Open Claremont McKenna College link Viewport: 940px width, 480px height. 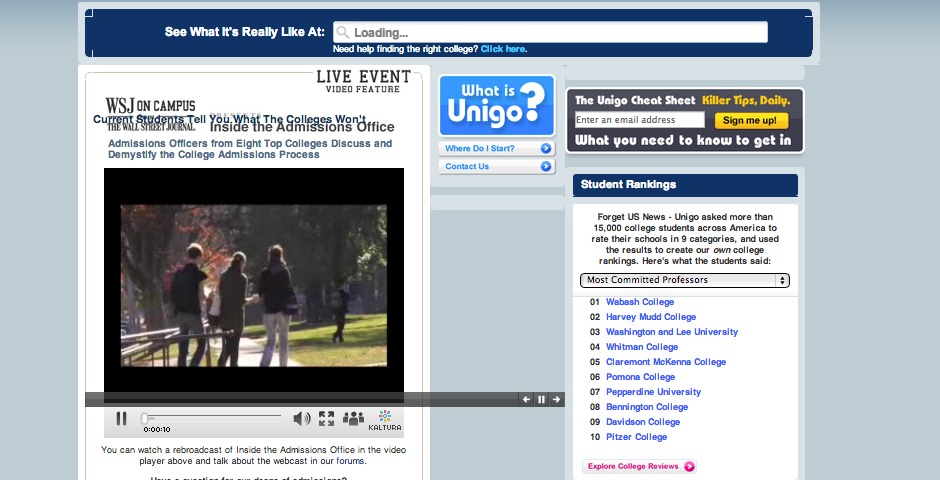666,362
